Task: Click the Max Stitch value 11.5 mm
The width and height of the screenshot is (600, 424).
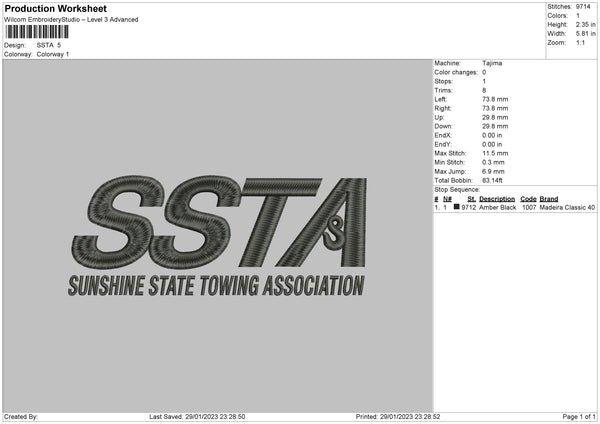Action: tap(495, 153)
